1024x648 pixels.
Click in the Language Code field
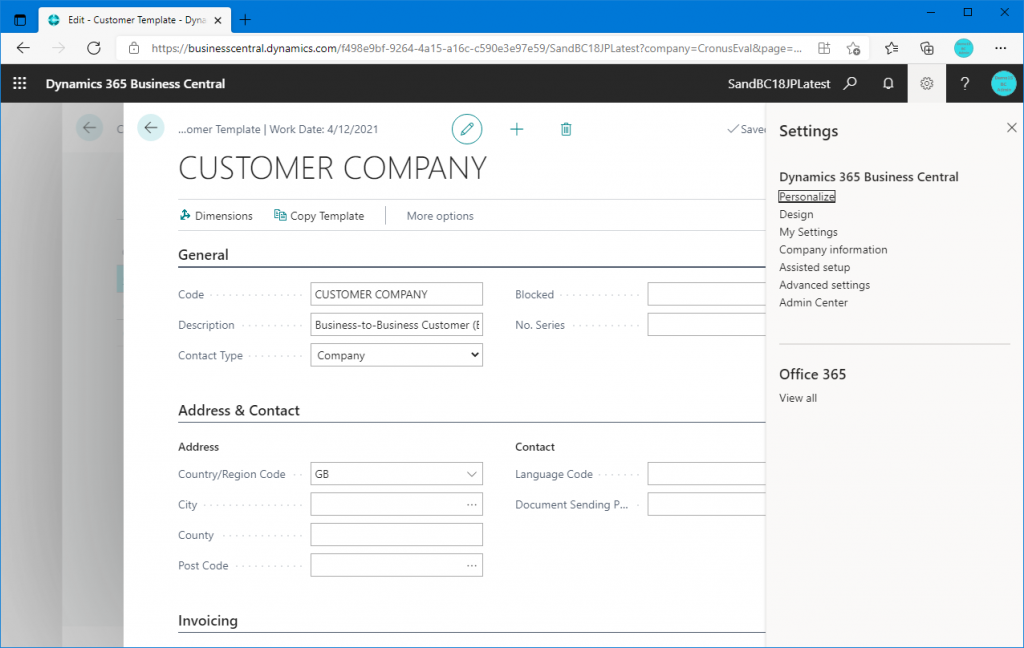[706, 474]
